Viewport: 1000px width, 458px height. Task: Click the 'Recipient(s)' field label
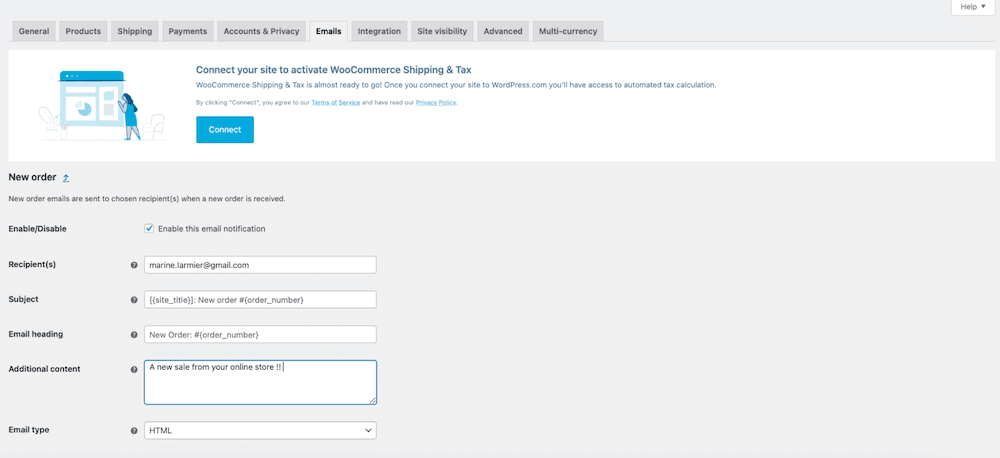click(x=32, y=264)
